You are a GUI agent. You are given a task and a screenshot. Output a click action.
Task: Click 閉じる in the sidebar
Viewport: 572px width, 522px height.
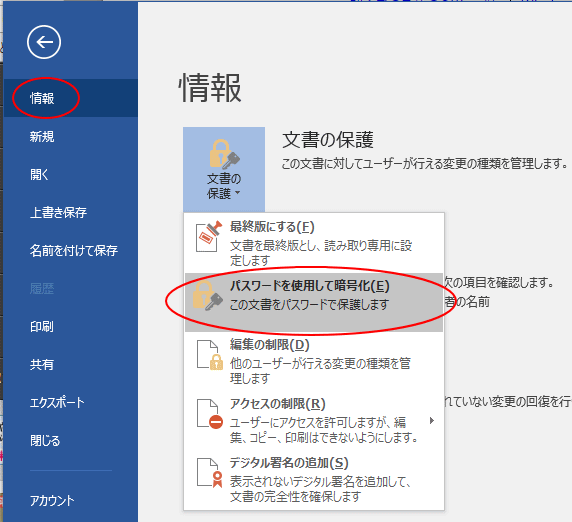point(70,440)
